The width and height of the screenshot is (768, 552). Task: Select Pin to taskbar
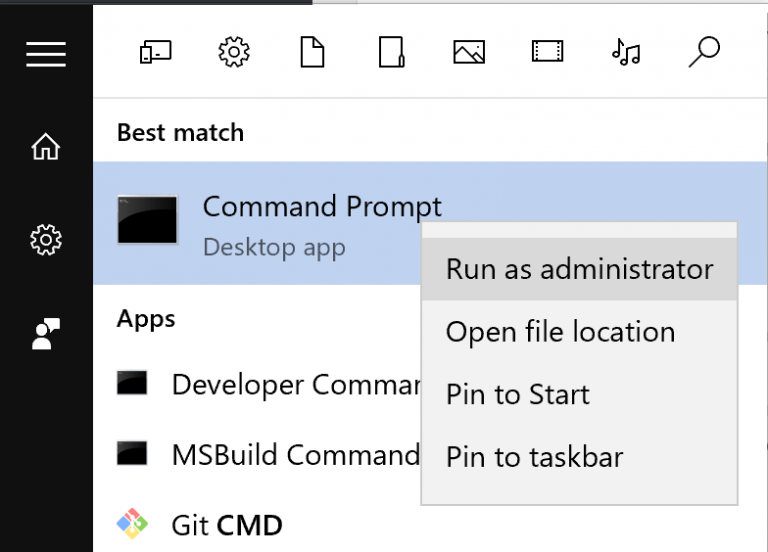click(579, 457)
